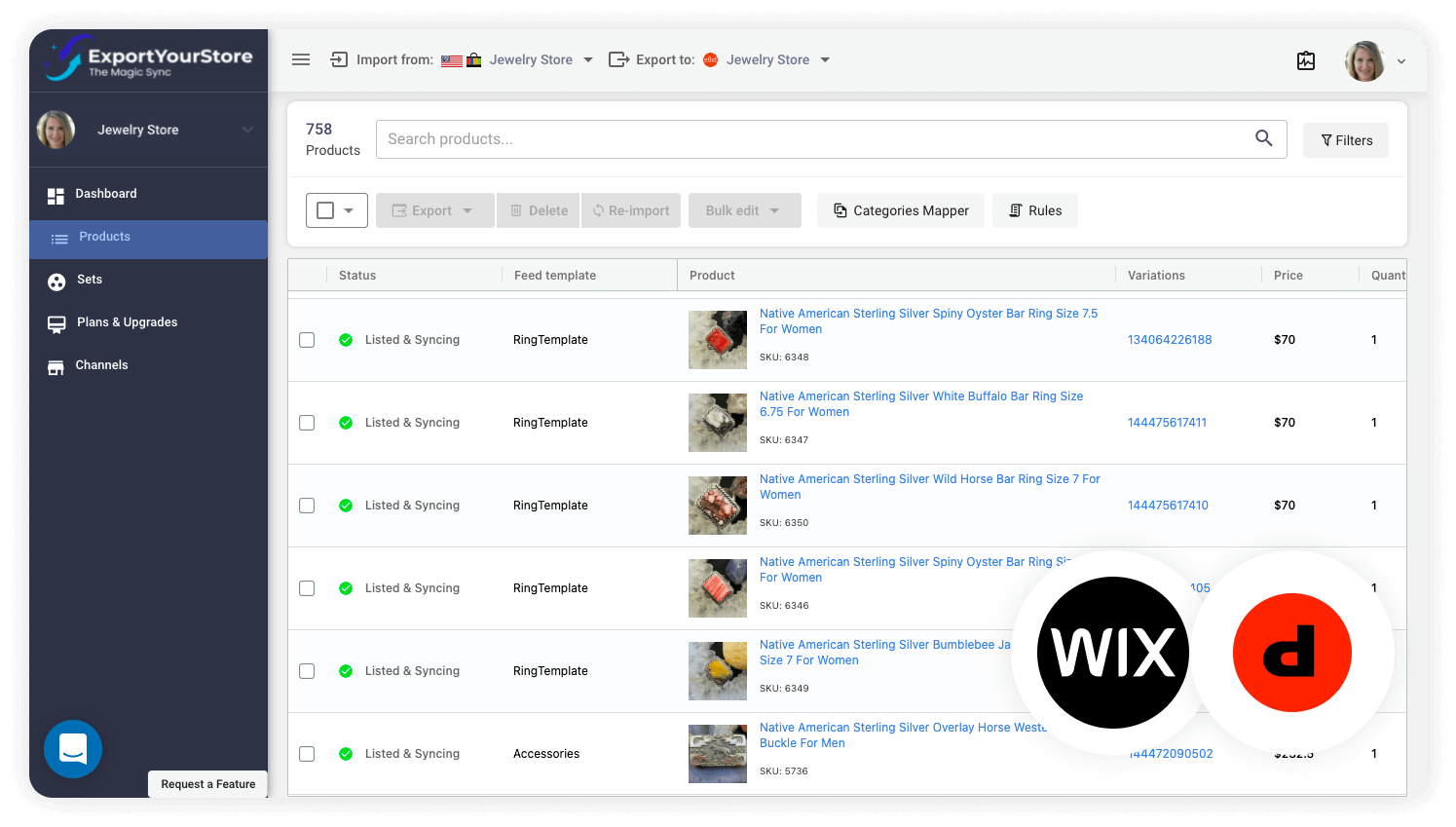This screenshot has height=827, width=1456.
Task: Open the Rules panel
Action: click(1034, 210)
